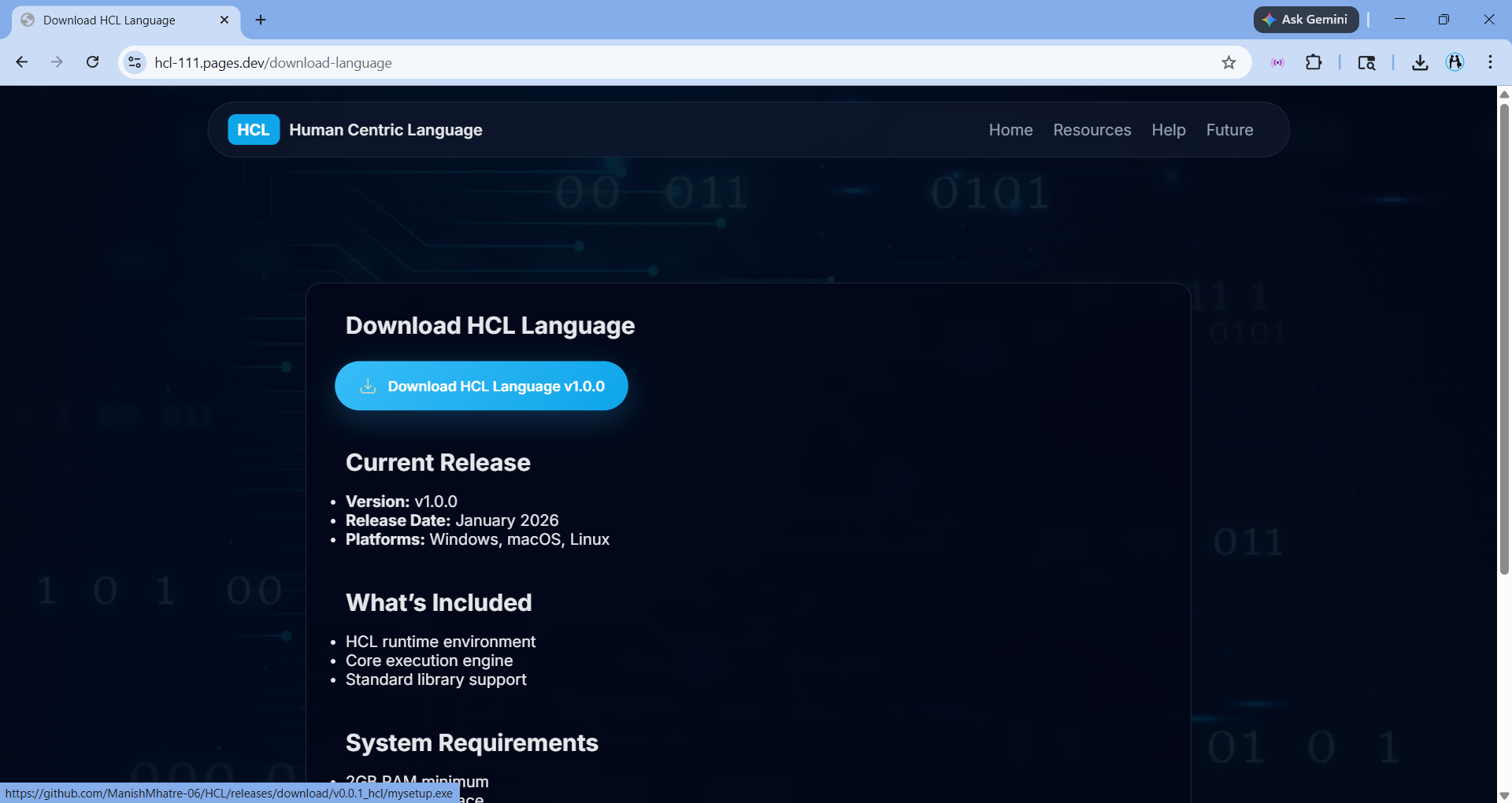Screen dimensions: 1512x803
Task: Open search-this-page-with-Lens toolbar icon
Action: click(1367, 62)
